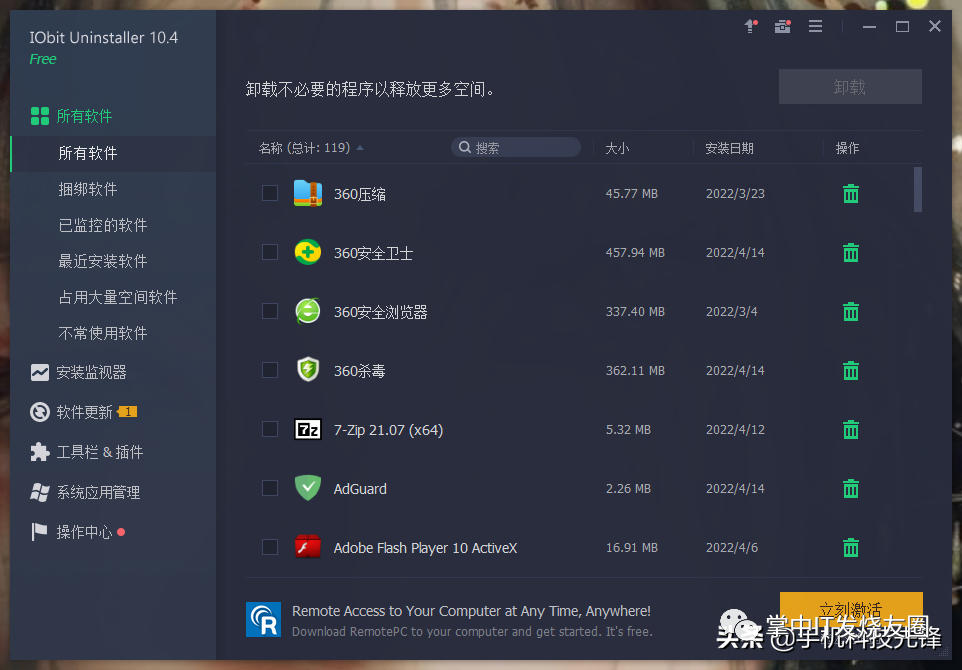Click the trash icon for 360安全浏览器

(x=850, y=312)
